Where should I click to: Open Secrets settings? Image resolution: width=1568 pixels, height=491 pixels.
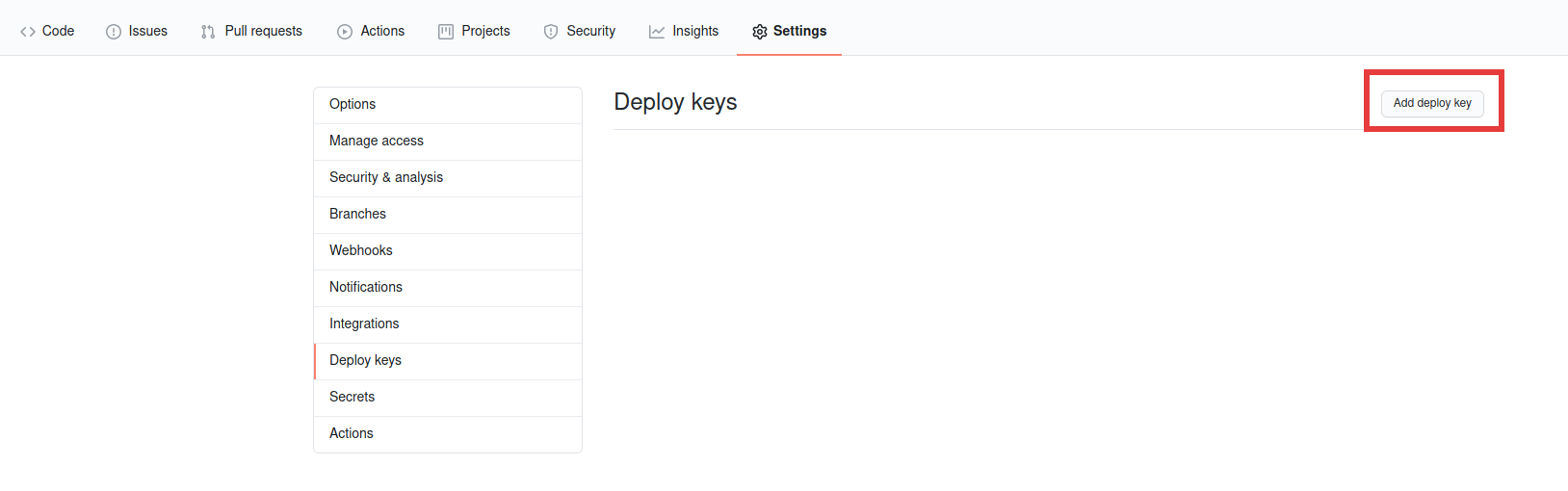(448, 398)
